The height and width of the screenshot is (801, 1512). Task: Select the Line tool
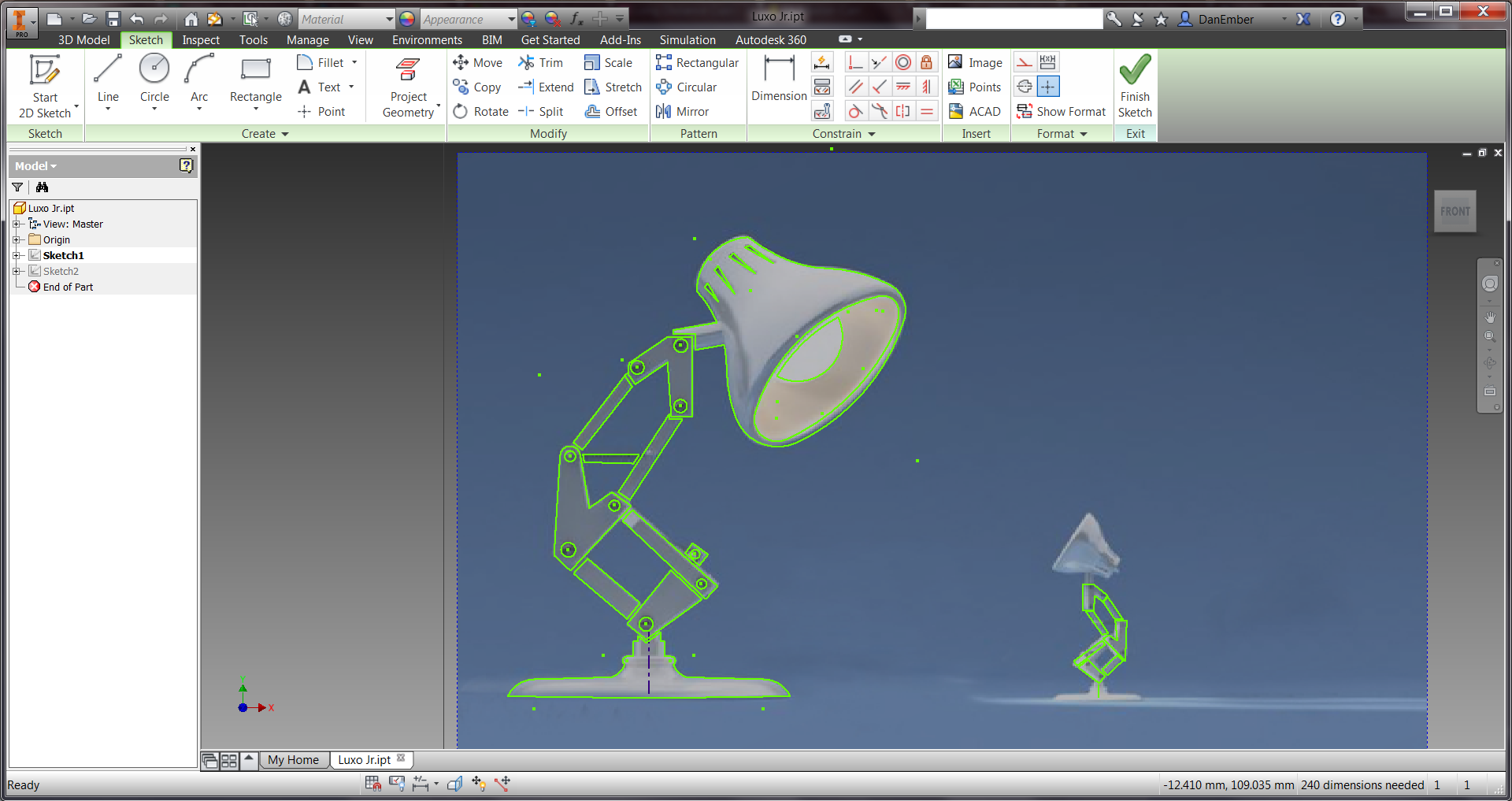tap(108, 79)
